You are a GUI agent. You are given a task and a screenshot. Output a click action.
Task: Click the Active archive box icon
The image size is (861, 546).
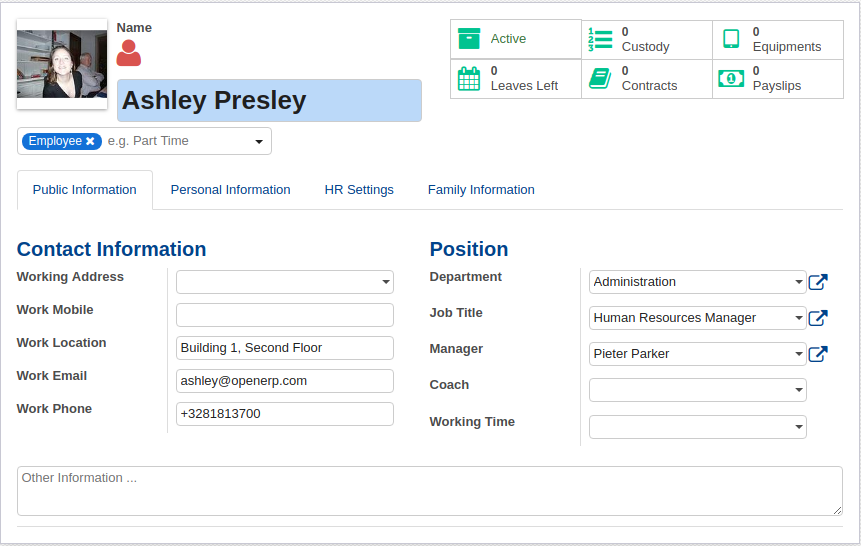469,39
